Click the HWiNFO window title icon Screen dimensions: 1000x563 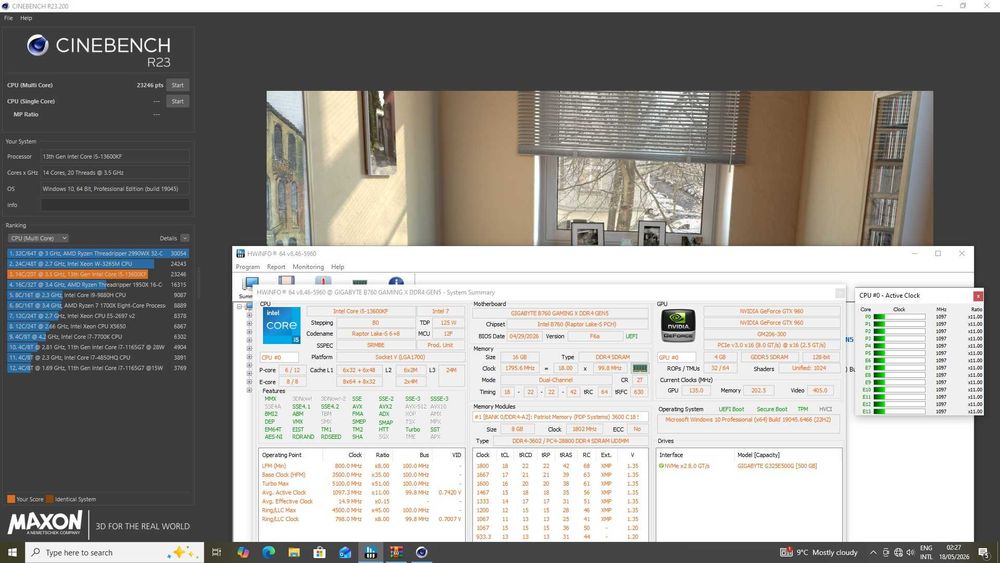240,254
